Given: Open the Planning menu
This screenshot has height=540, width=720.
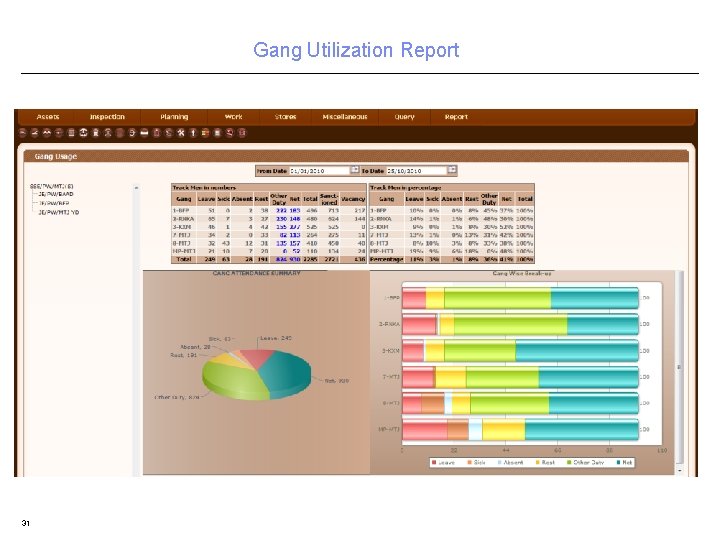Looking at the screenshot, I should pos(174,117).
